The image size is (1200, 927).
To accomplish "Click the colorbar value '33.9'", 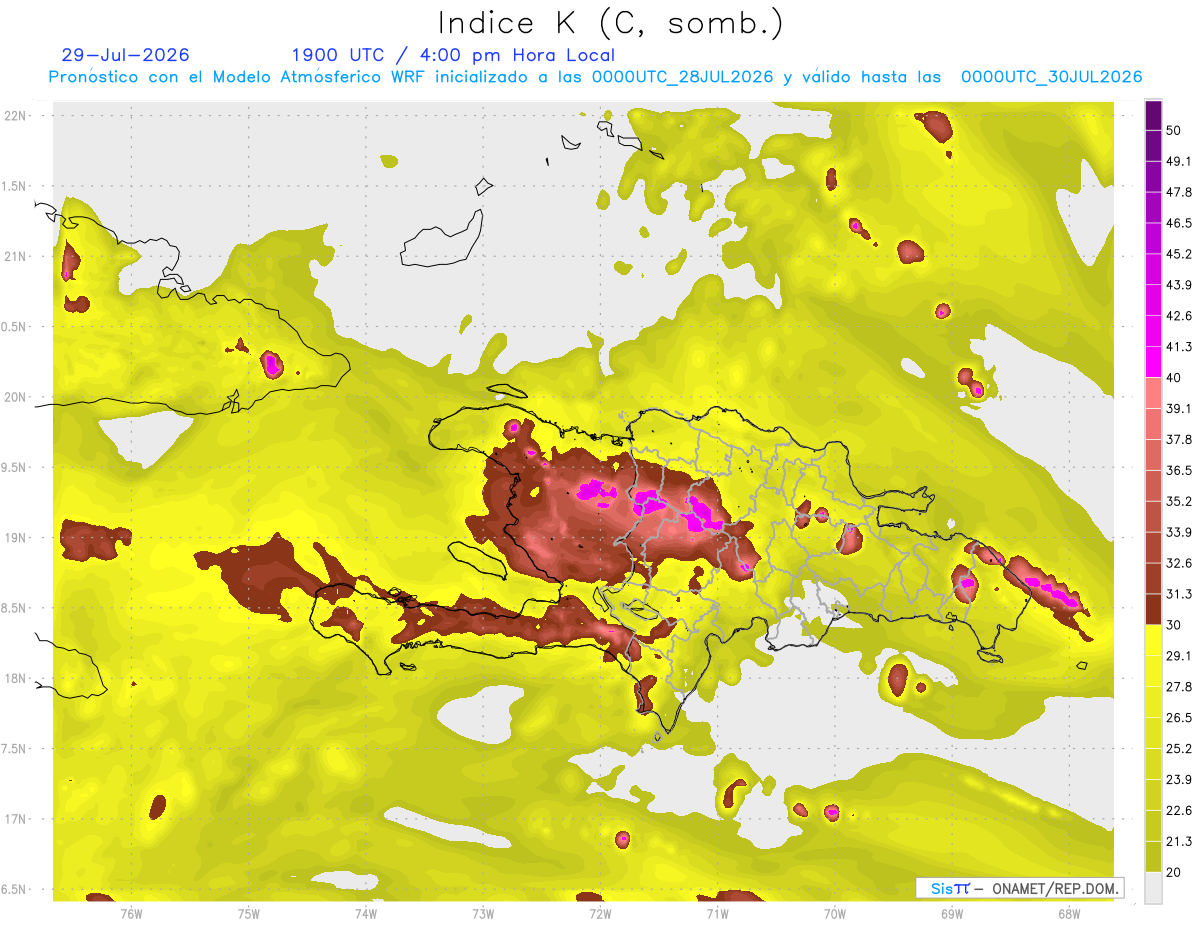I will coord(1178,532).
